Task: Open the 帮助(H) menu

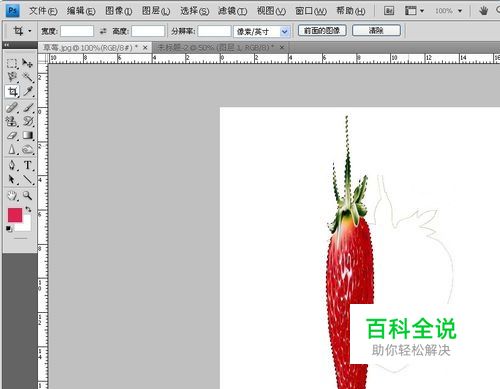Action: click(x=351, y=11)
